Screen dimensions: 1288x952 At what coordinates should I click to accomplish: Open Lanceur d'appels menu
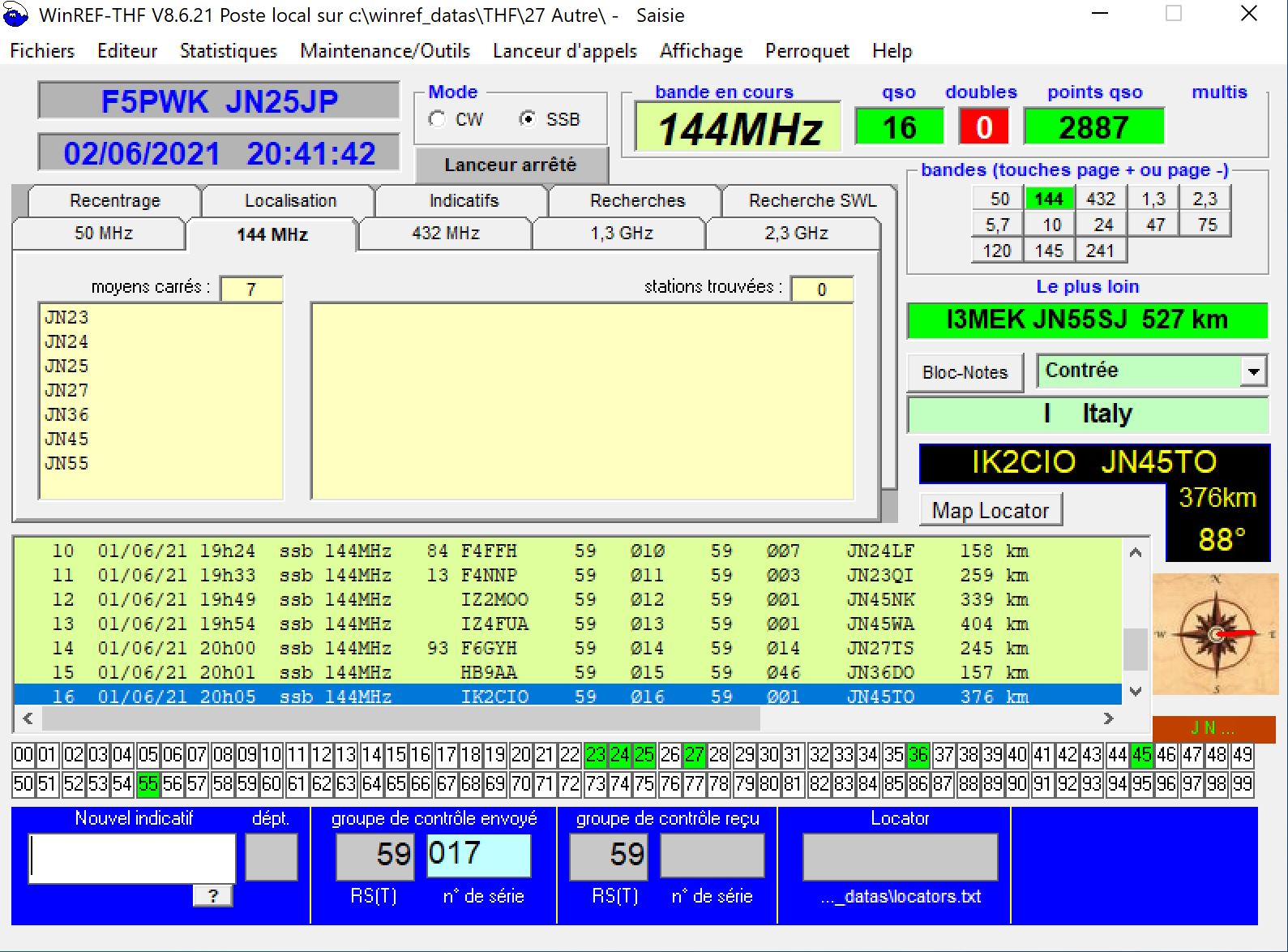pyautogui.click(x=565, y=51)
